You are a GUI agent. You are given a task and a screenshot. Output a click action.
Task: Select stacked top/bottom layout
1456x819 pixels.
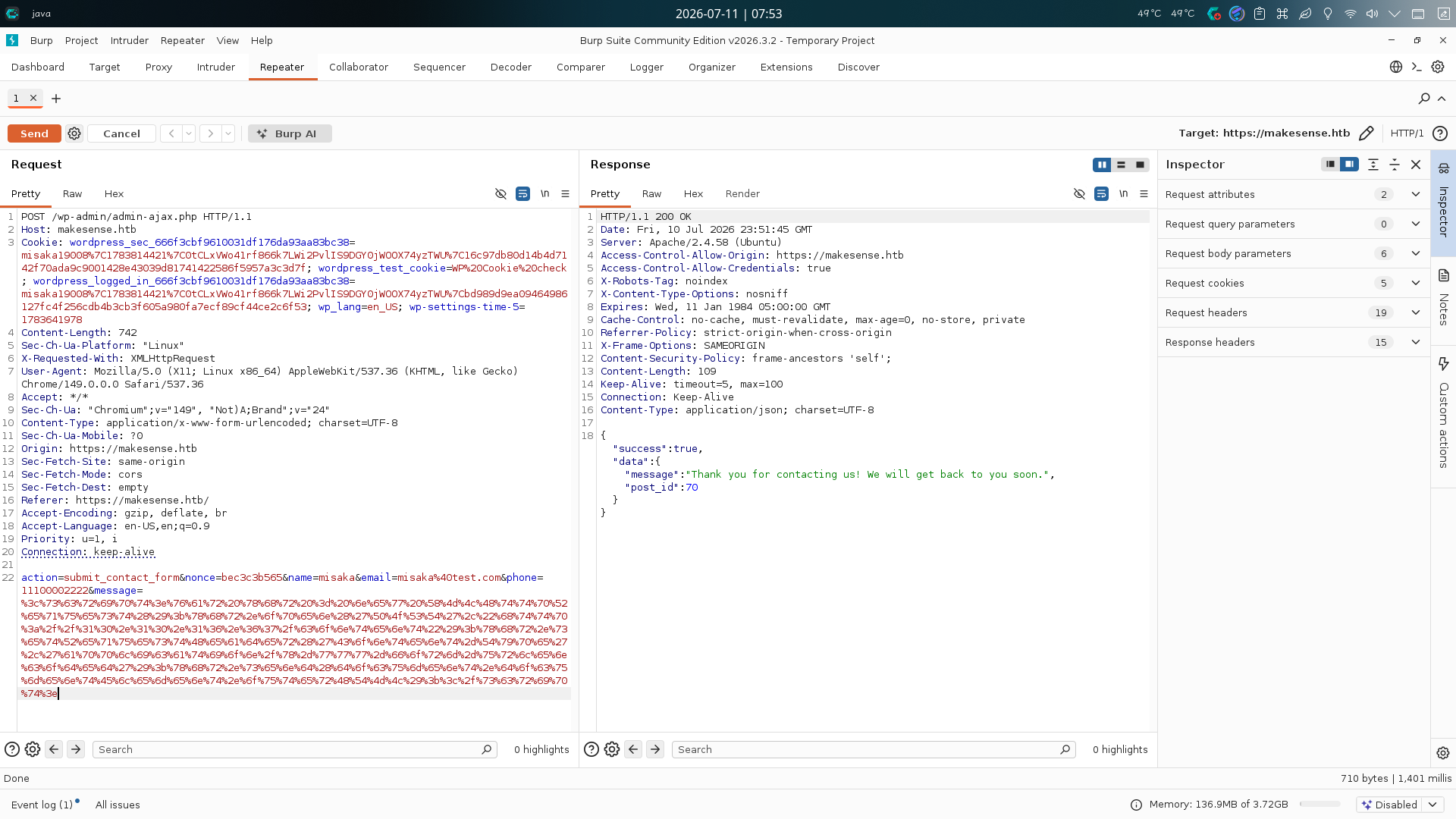1121,165
